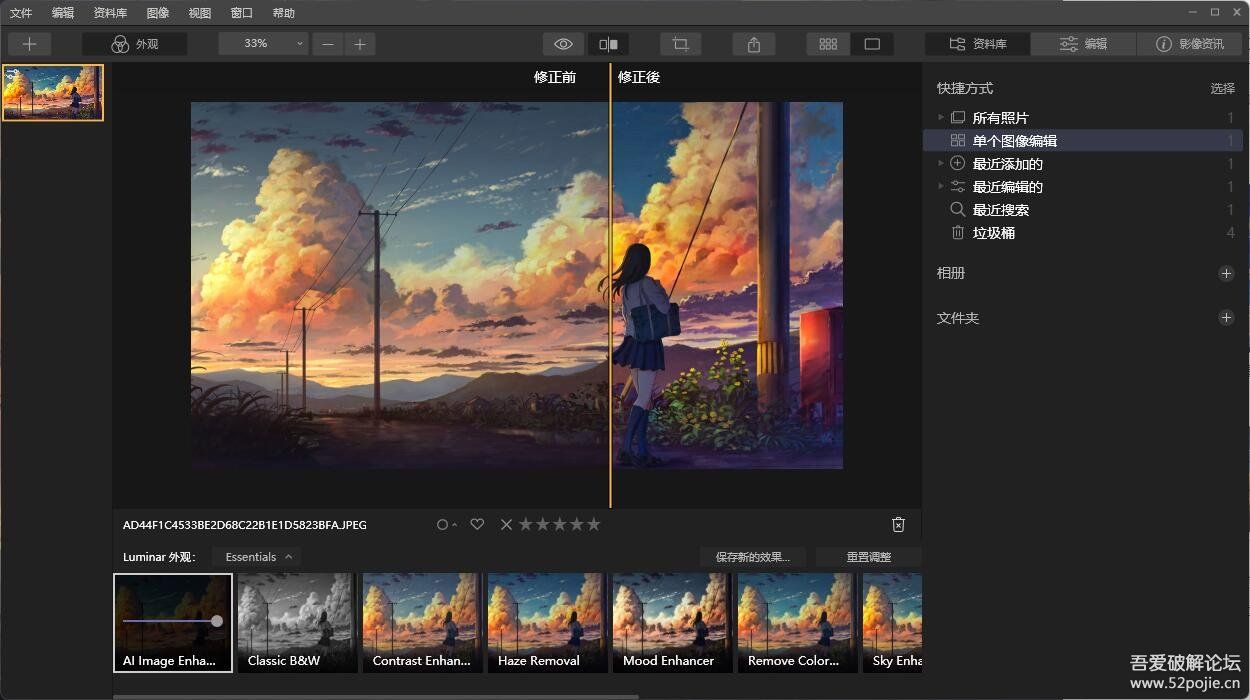Select 单个图像编辑 shortcut
Viewport: 1250px width, 700px height.
(1083, 141)
